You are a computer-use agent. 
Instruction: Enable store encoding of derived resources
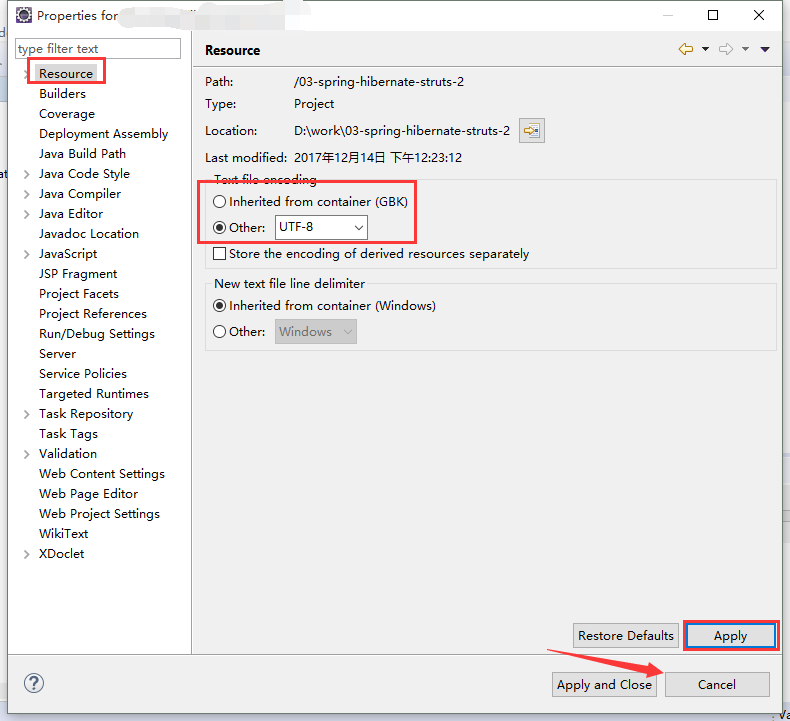[220, 254]
